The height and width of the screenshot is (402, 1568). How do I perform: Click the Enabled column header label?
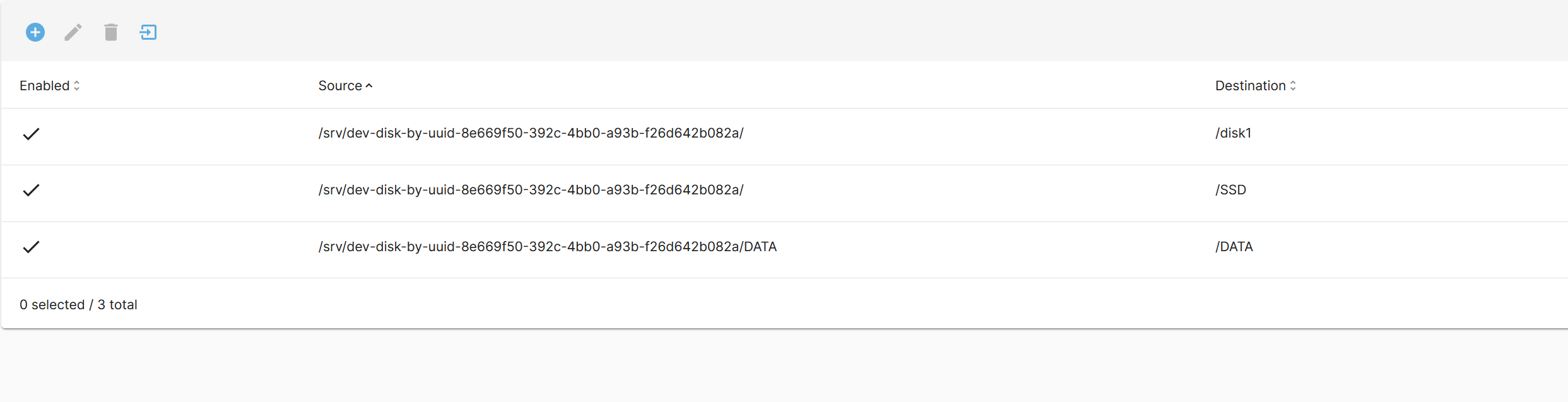[x=45, y=85]
